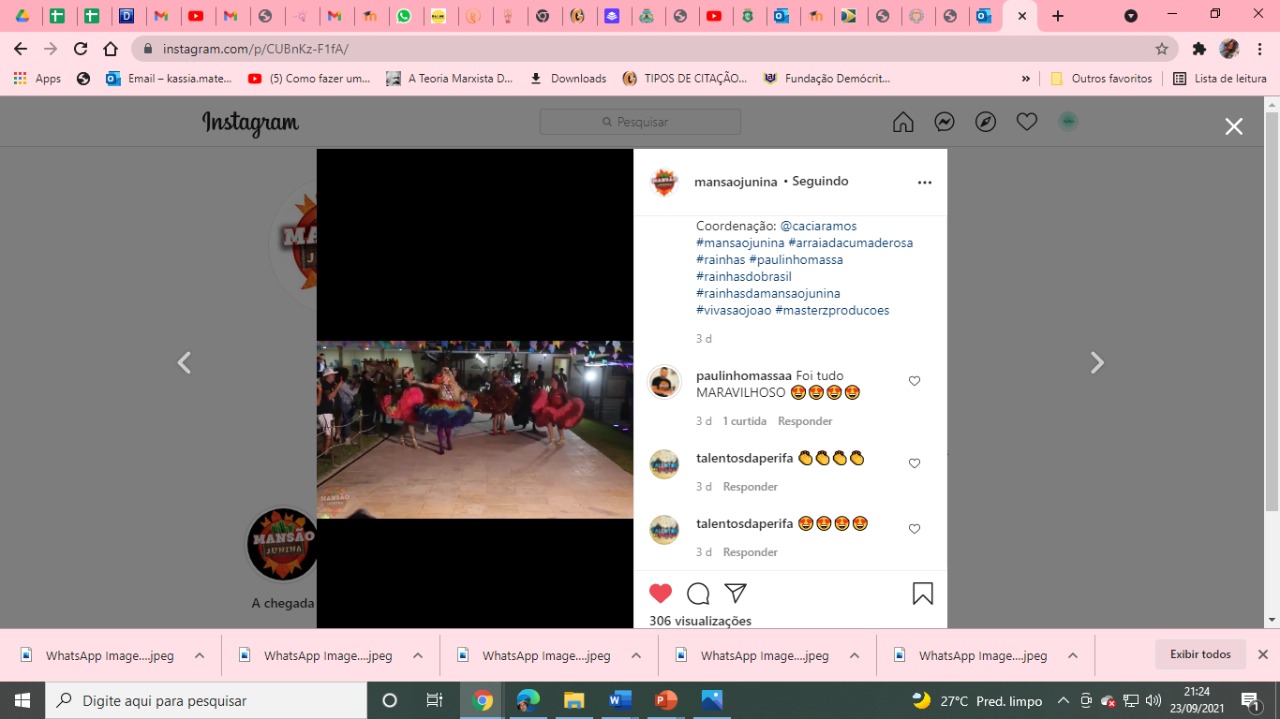The width and height of the screenshot is (1280, 719).
Task: Share post with paper plane icon
Action: tap(736, 593)
